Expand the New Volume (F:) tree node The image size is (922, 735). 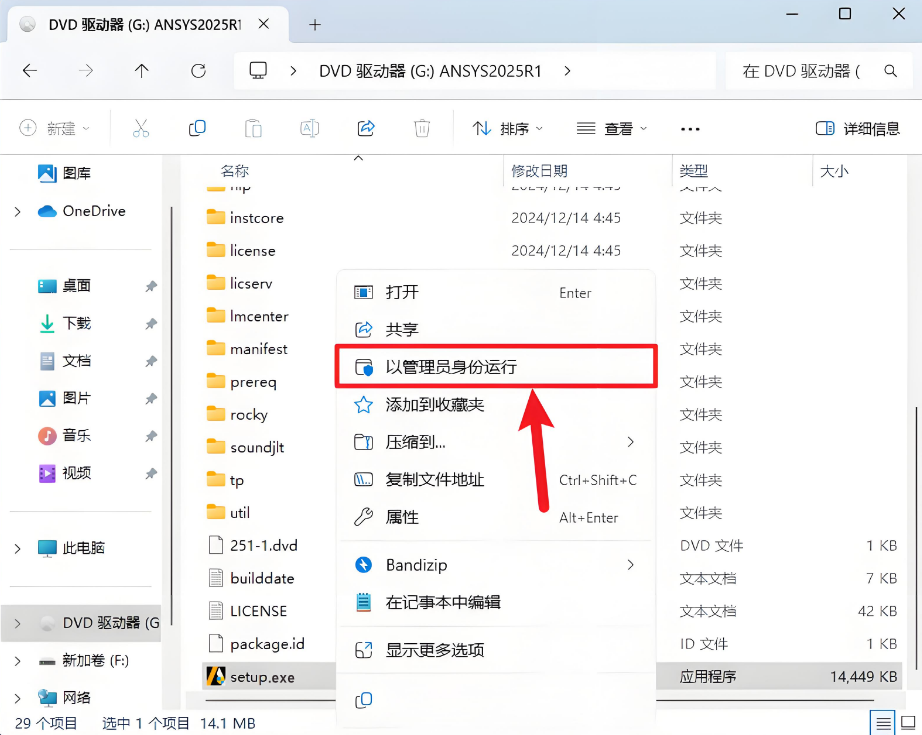pyautogui.click(x=18, y=661)
